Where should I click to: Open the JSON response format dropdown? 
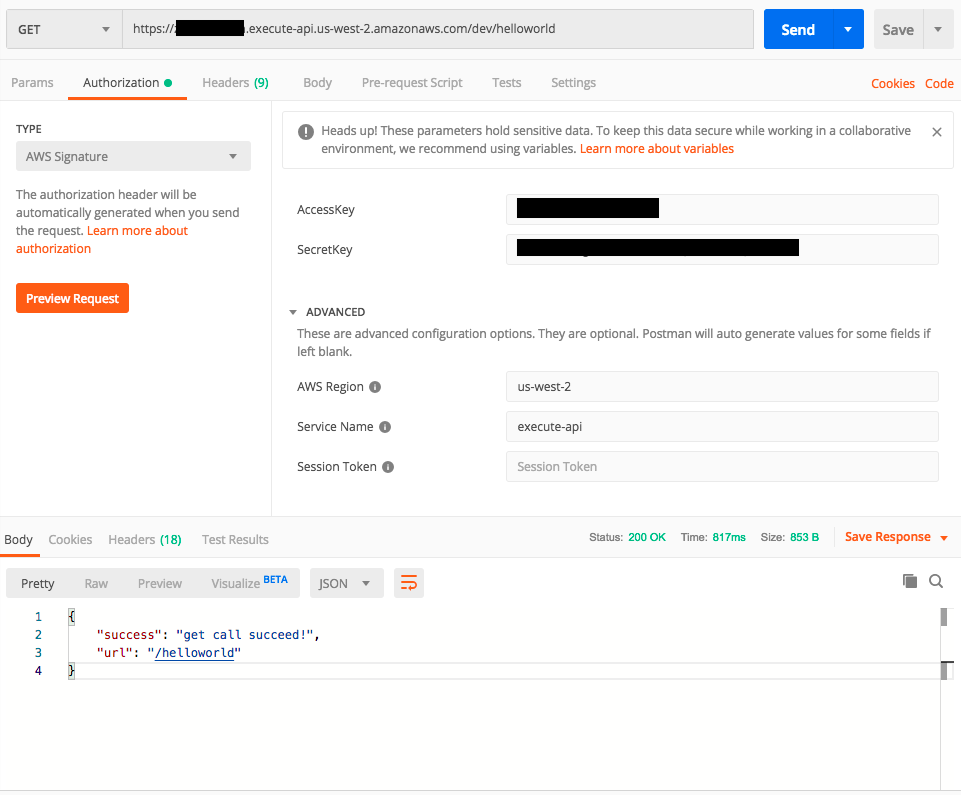pos(346,581)
